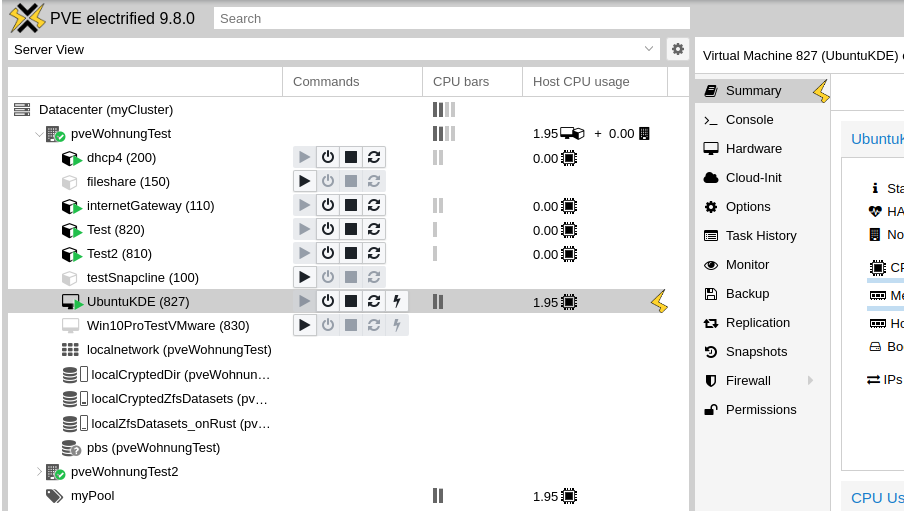The width and height of the screenshot is (904, 513).
Task: Select the myPool pool
Action: (x=92, y=496)
